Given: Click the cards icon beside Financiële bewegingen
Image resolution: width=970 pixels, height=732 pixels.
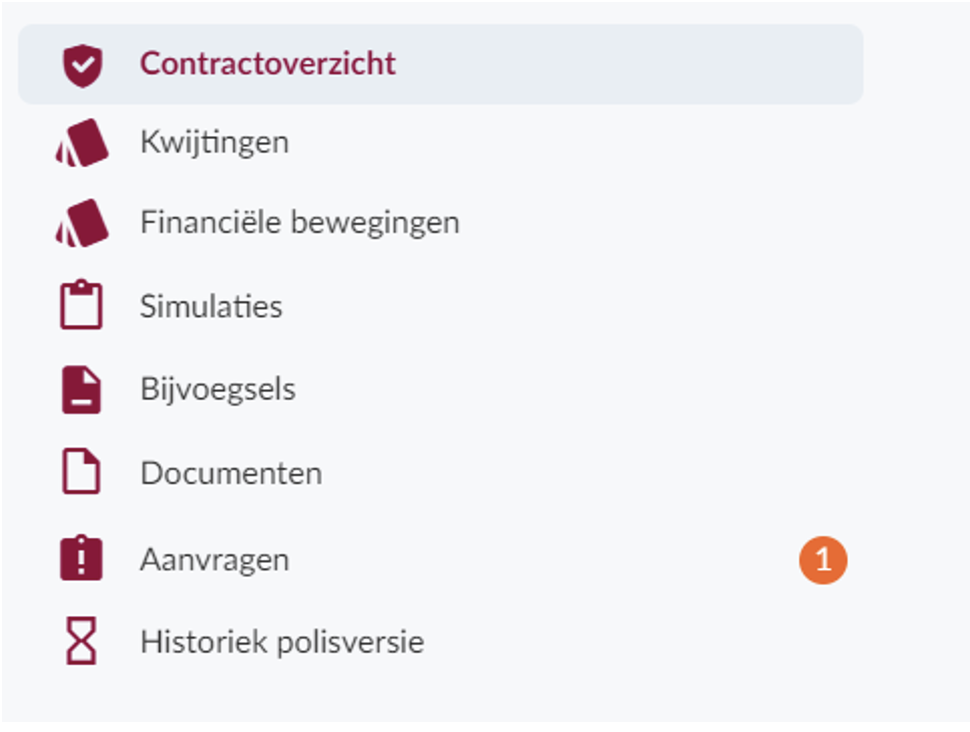Looking at the screenshot, I should coord(82,223).
